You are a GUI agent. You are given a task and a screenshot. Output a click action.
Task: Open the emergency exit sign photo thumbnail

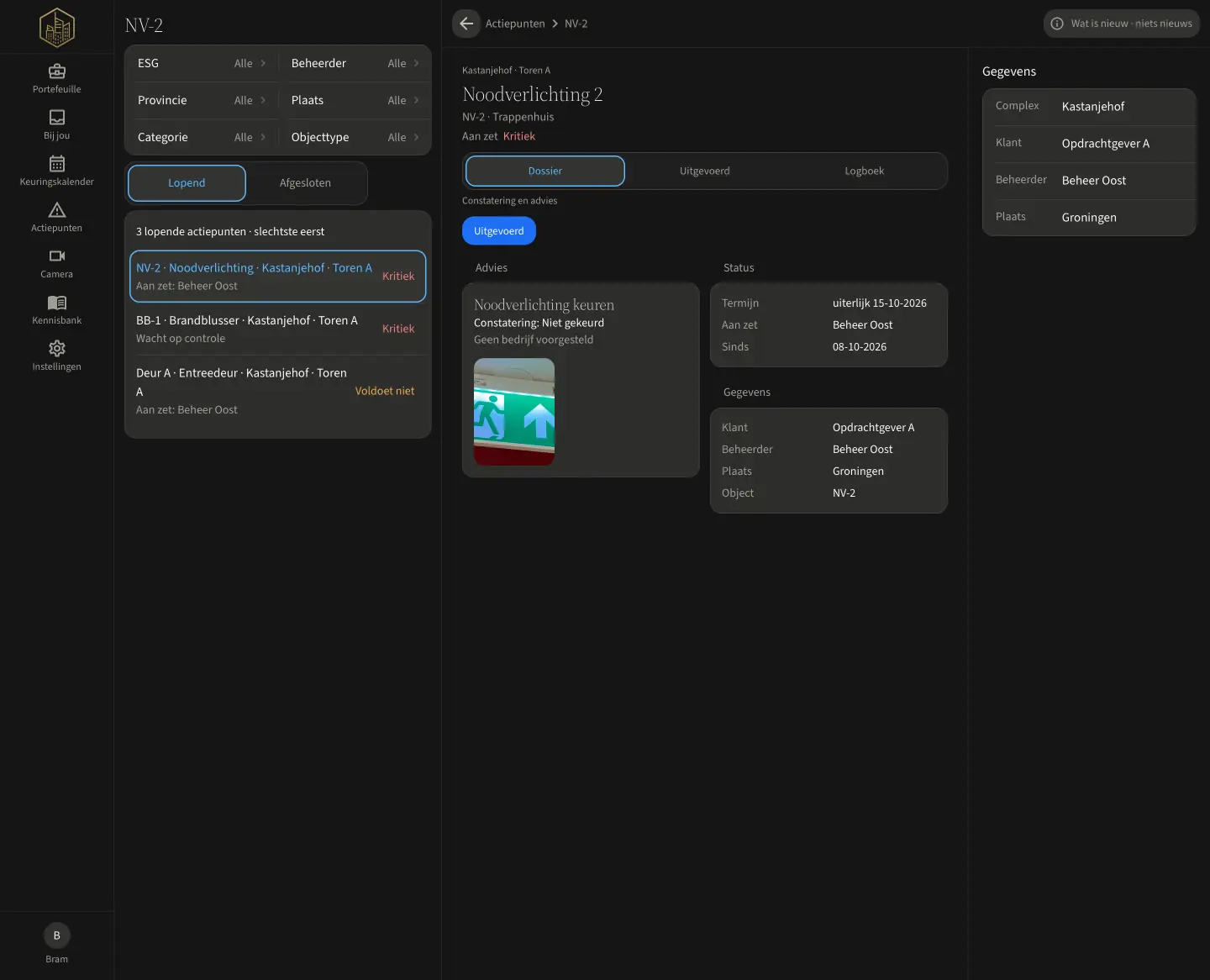(x=514, y=412)
